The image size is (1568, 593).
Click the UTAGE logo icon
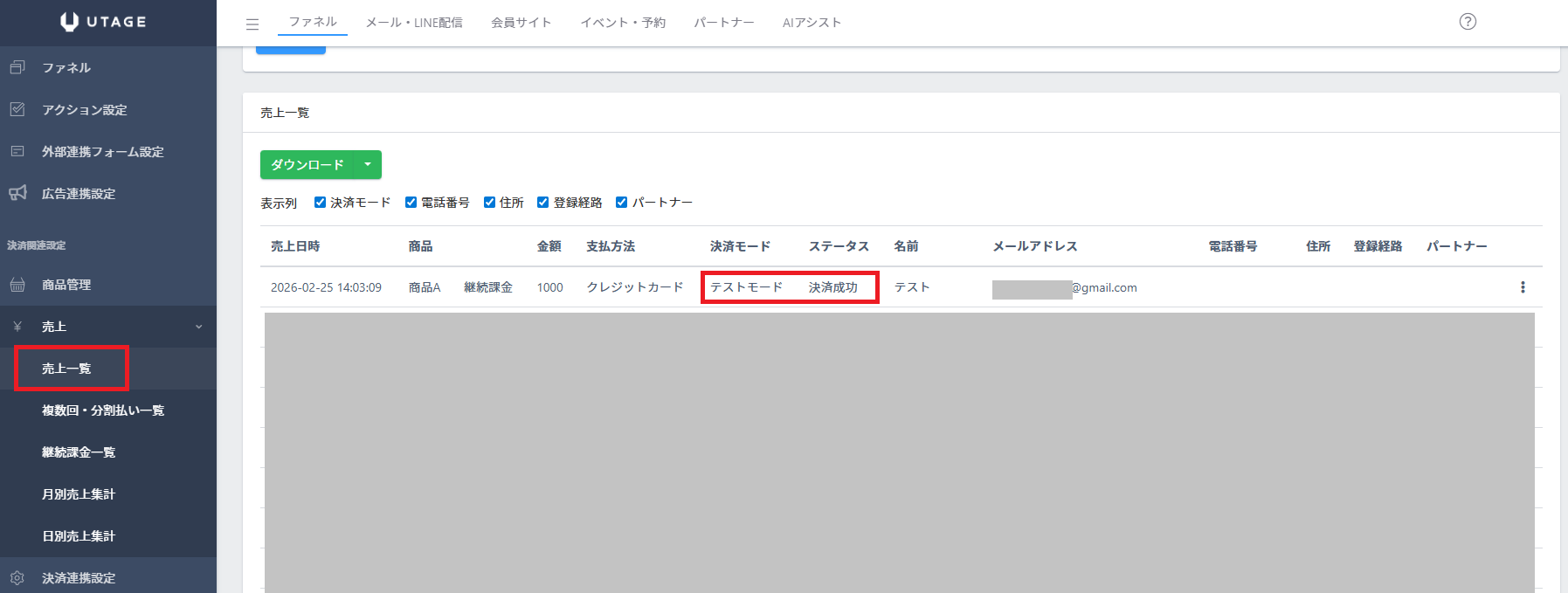click(70, 22)
